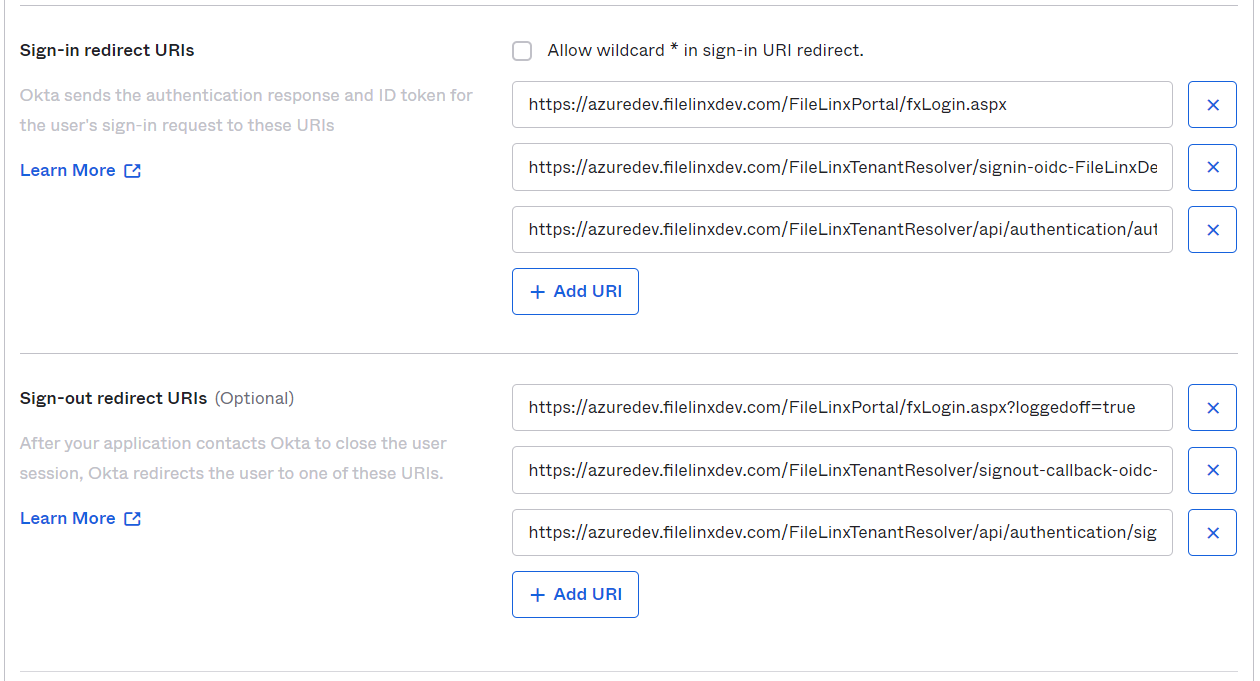This screenshot has height=681, width=1260.
Task: Enable Allow wildcard in sign-in URI redirect
Action: tap(522, 51)
